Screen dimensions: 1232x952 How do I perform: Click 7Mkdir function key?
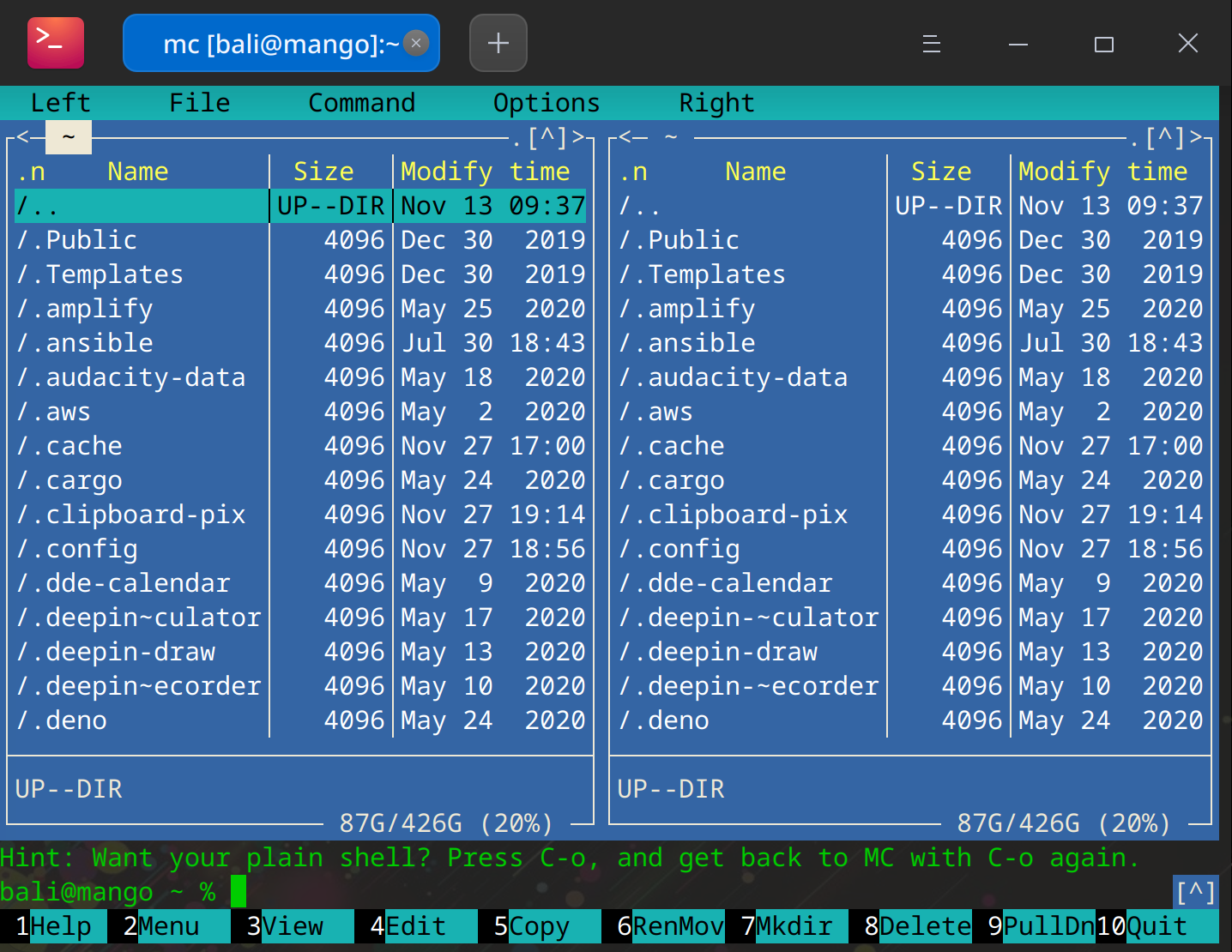[787, 926]
